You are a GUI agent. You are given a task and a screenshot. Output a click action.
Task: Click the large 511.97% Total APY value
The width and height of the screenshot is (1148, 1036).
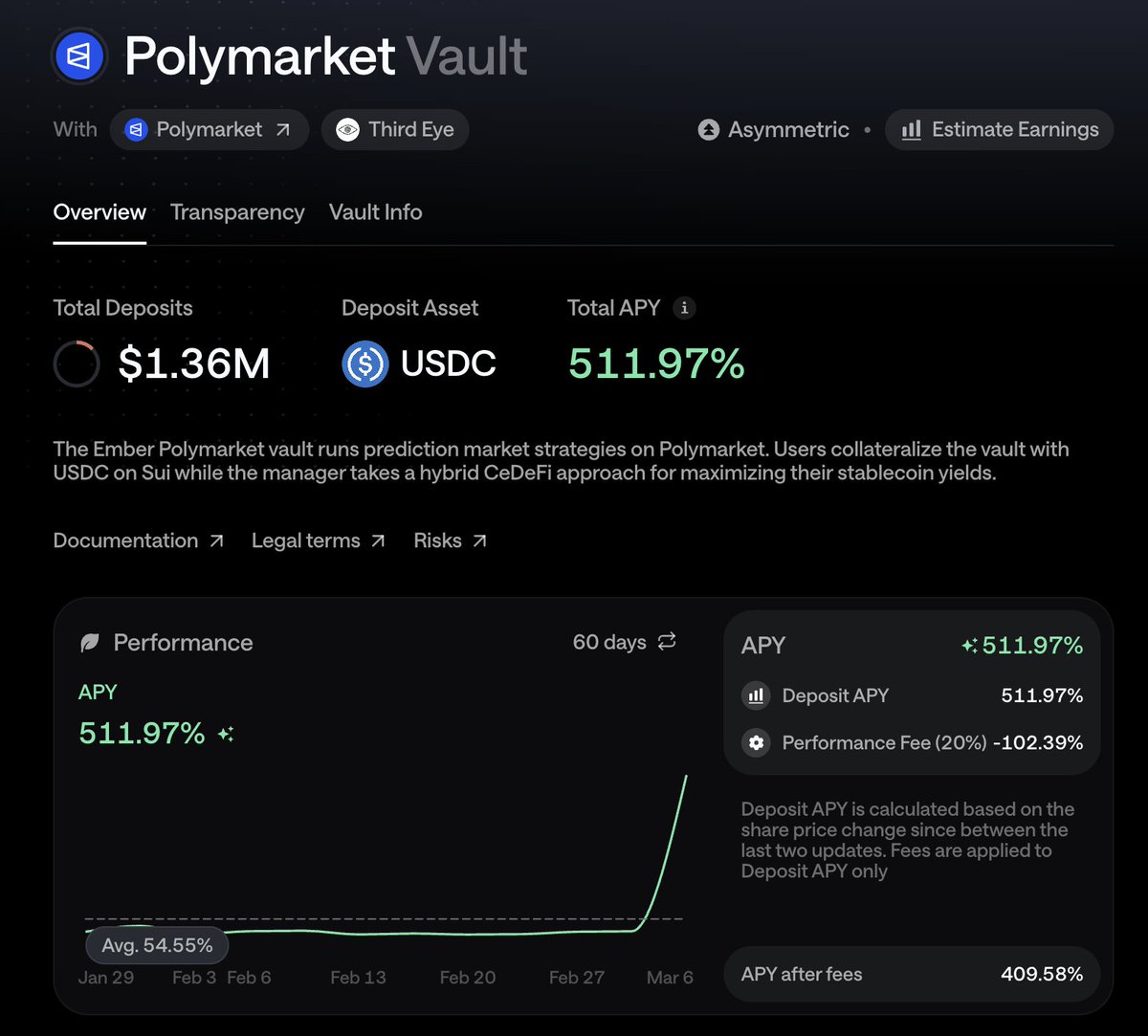[x=656, y=364]
